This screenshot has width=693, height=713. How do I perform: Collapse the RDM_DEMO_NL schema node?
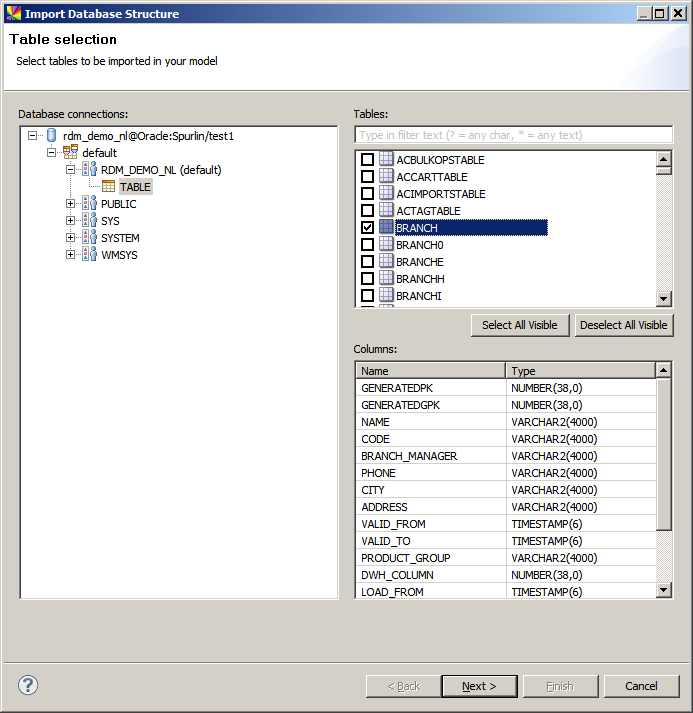(71, 170)
